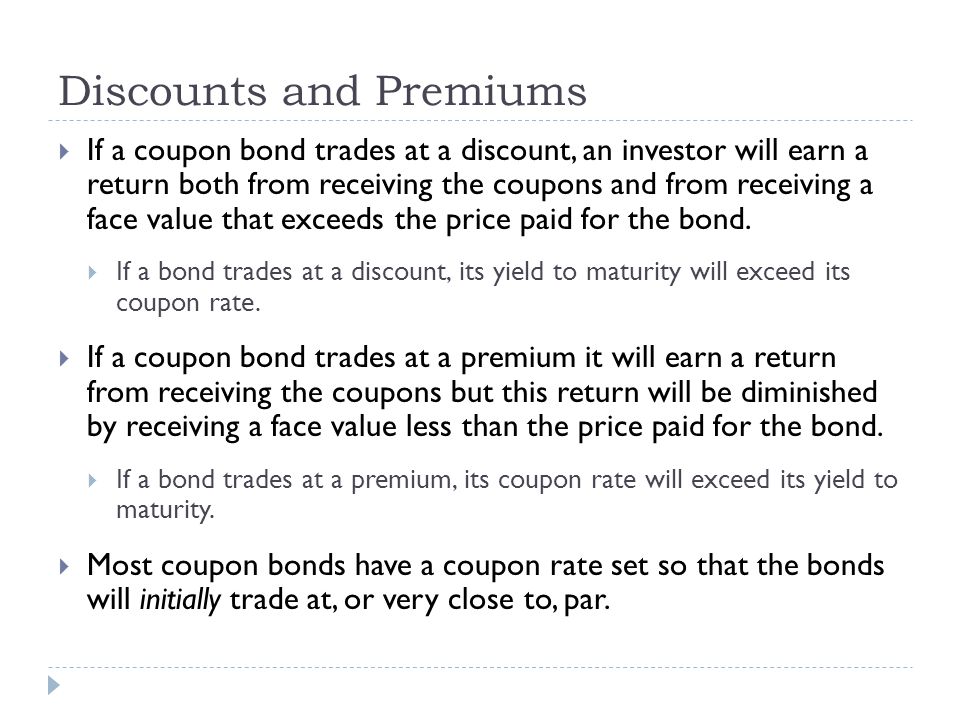Click the dashed divider line near the slide bottom
The image size is (960, 720).
tap(480, 667)
